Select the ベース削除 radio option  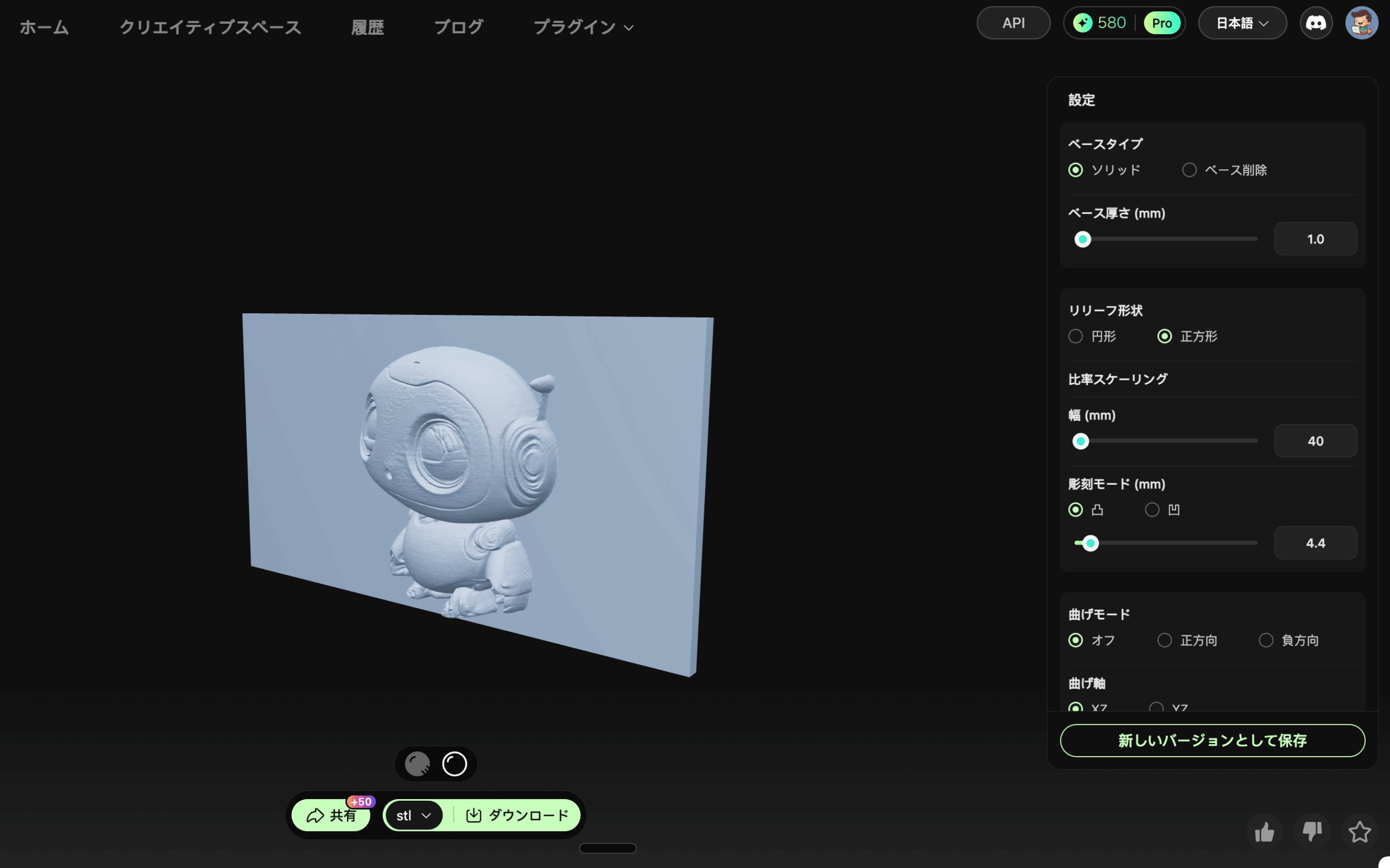1189,170
